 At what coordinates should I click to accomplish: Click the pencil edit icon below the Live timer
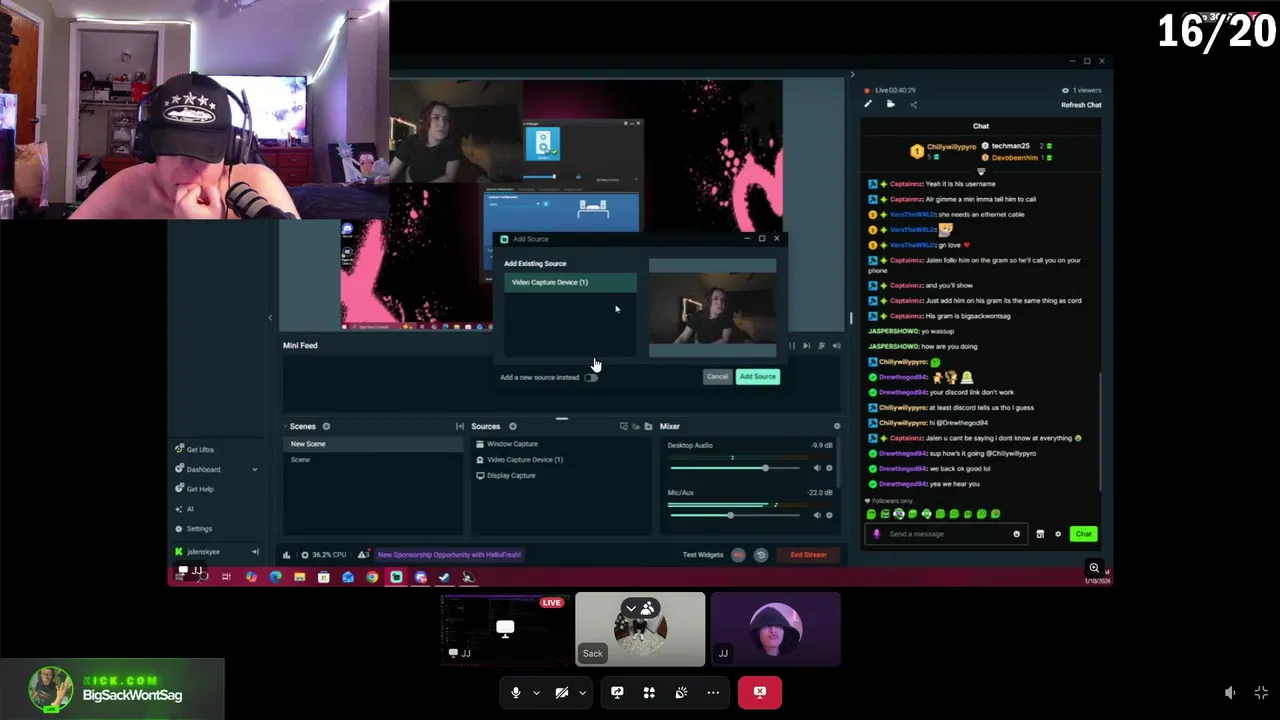(868, 104)
